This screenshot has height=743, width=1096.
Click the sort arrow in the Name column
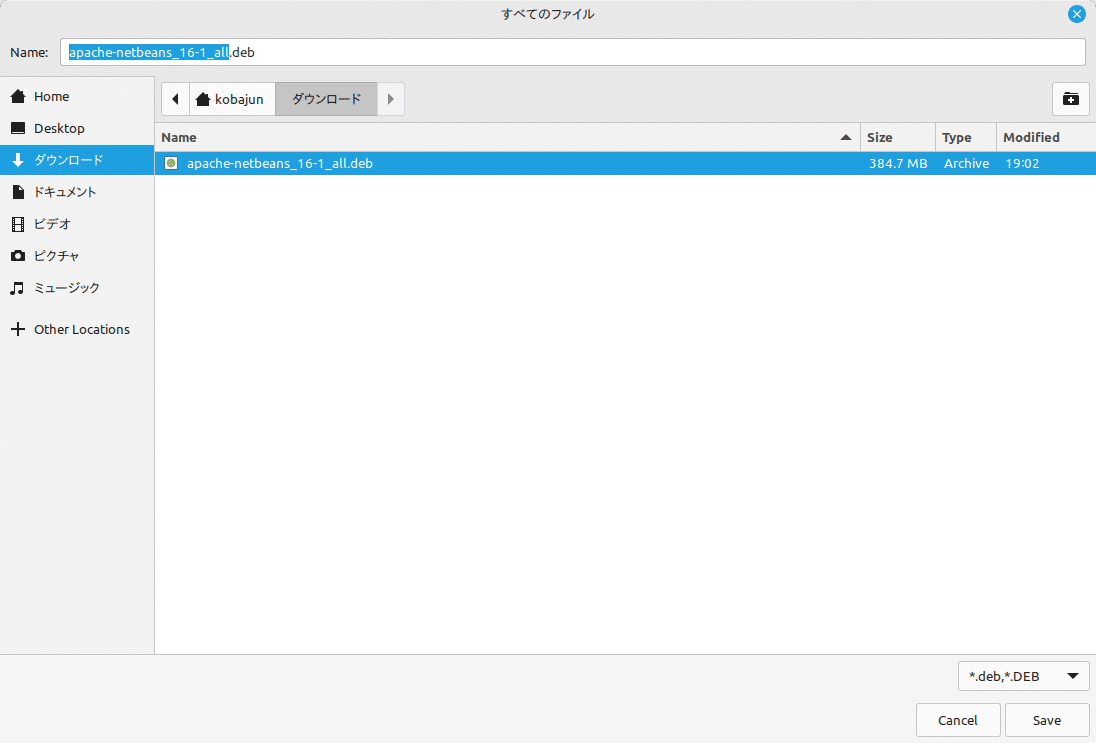846,137
